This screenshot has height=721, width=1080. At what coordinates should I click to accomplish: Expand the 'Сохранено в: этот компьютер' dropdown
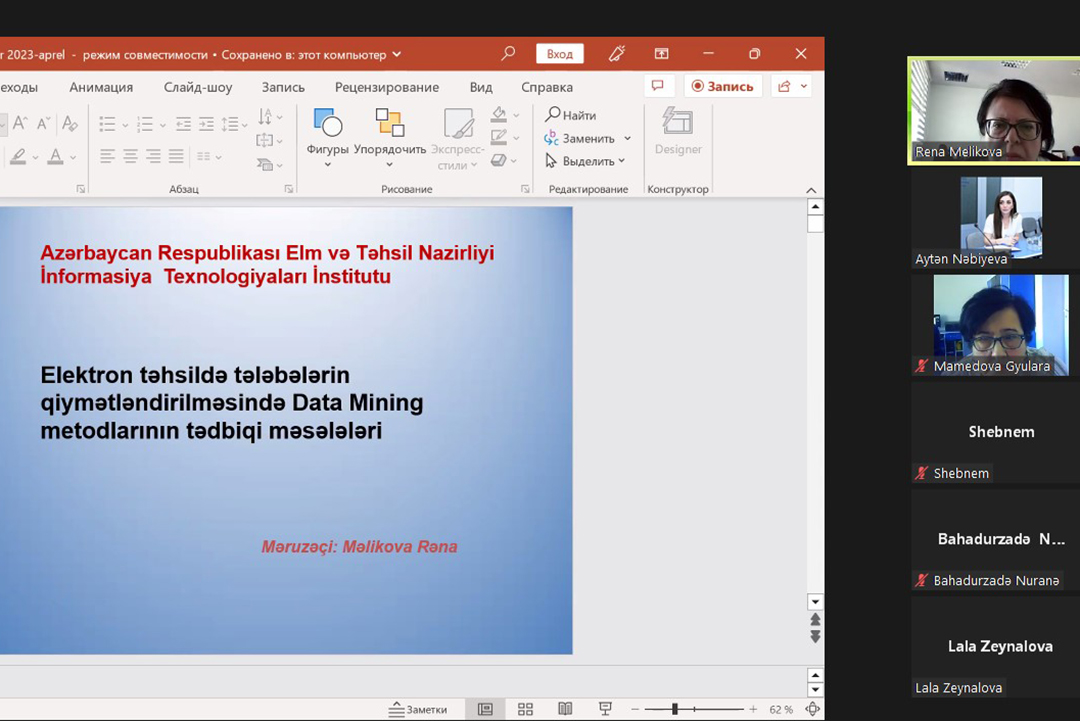397,53
